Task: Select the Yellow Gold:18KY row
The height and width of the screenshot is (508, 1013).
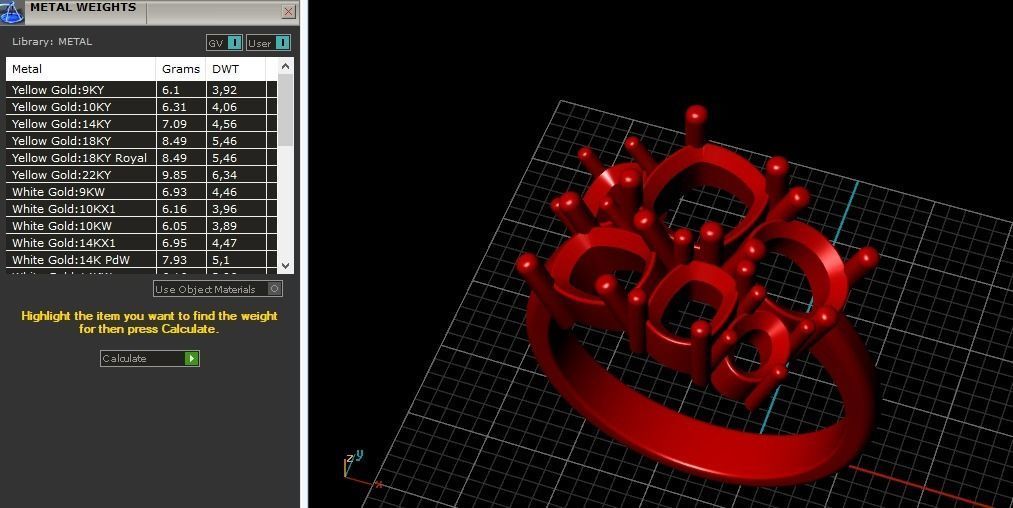Action: [141, 140]
